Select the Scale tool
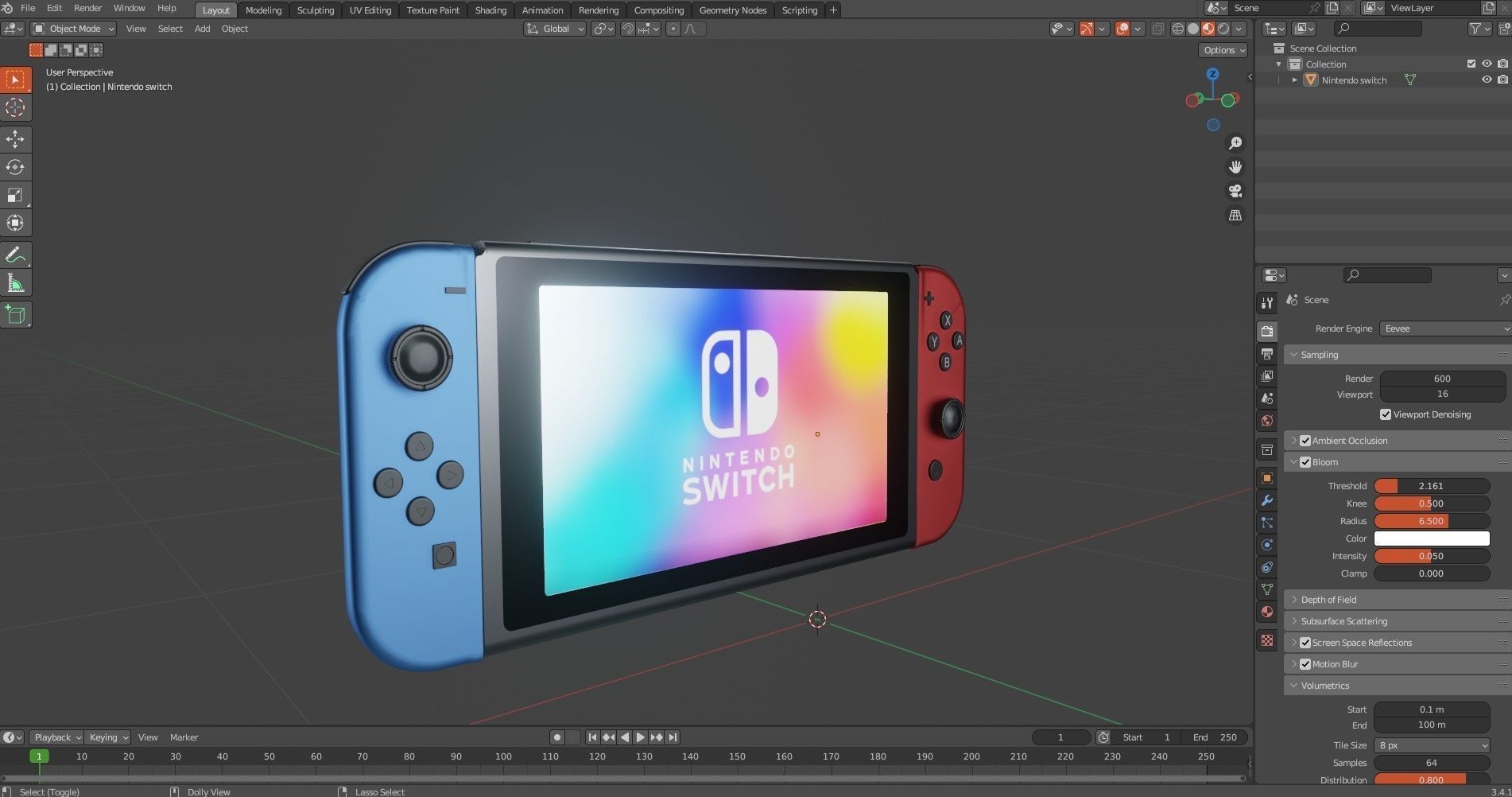Viewport: 1512px width, 797px height. click(x=15, y=195)
